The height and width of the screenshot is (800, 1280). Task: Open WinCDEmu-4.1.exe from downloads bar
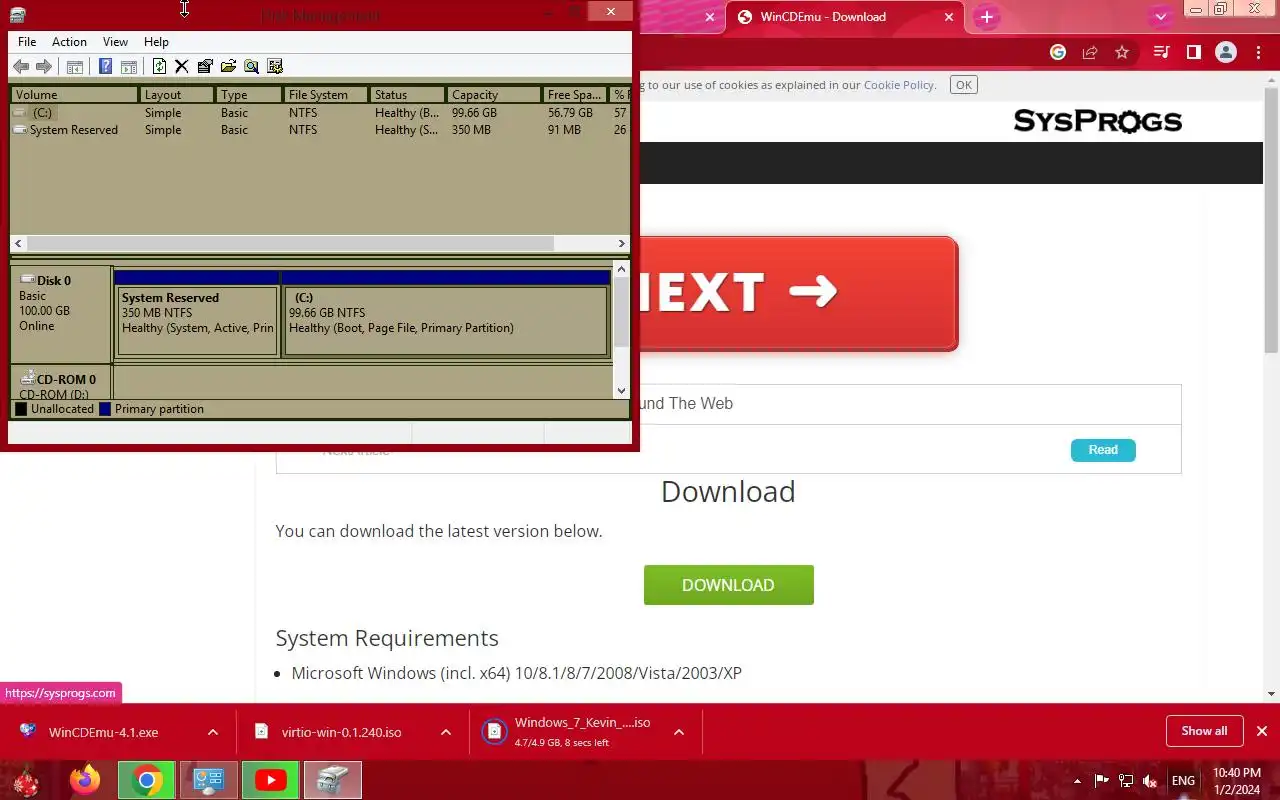pyautogui.click(x=103, y=732)
